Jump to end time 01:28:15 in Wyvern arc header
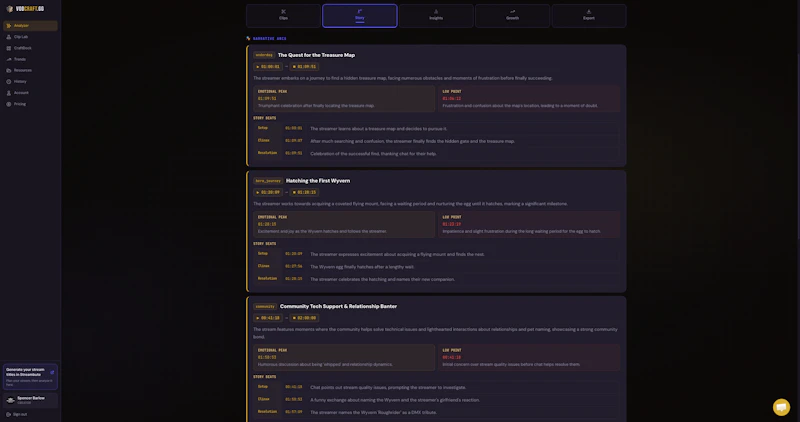 pos(305,192)
